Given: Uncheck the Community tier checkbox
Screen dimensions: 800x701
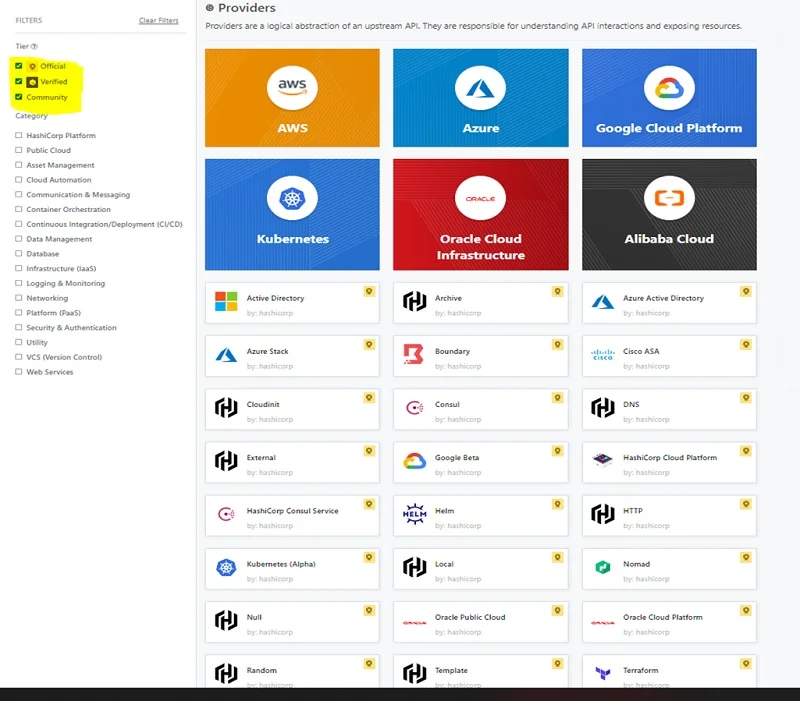Looking at the screenshot, I should pyautogui.click(x=19, y=97).
